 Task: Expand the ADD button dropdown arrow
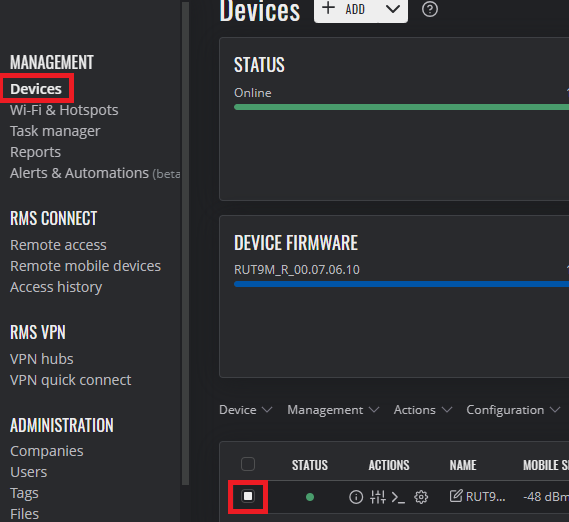point(393,10)
